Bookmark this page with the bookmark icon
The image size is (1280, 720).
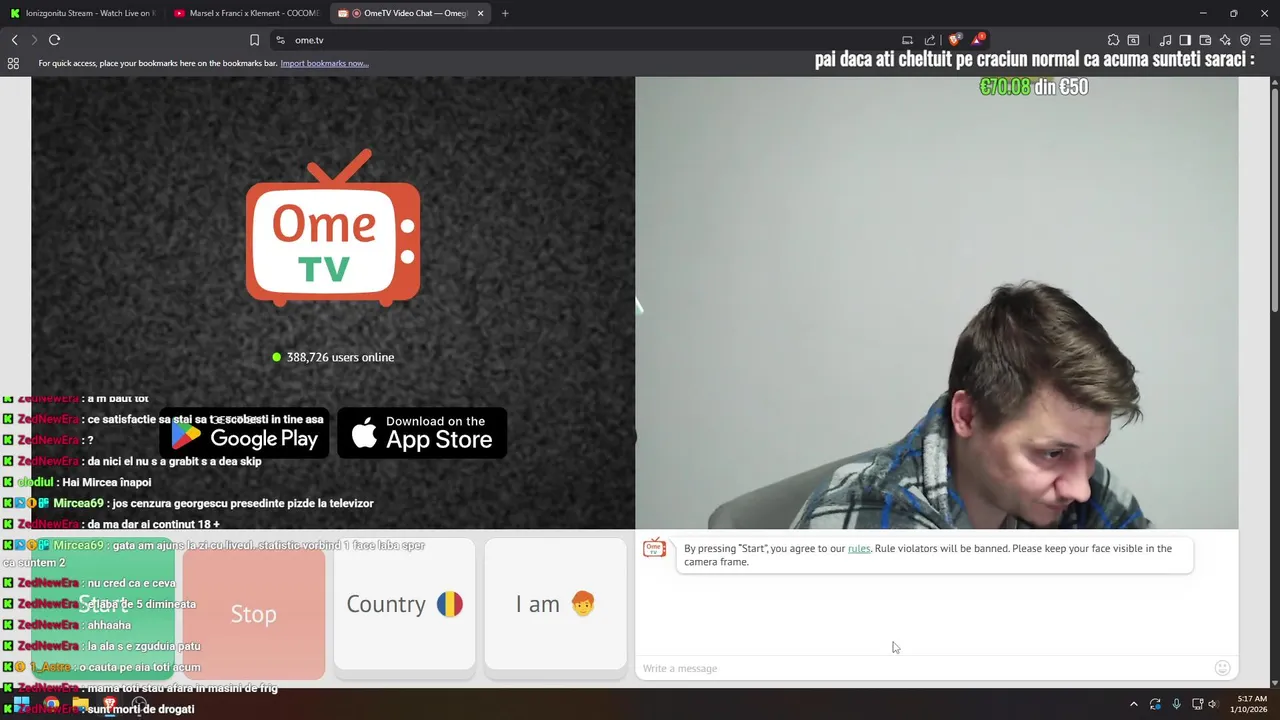tap(254, 40)
